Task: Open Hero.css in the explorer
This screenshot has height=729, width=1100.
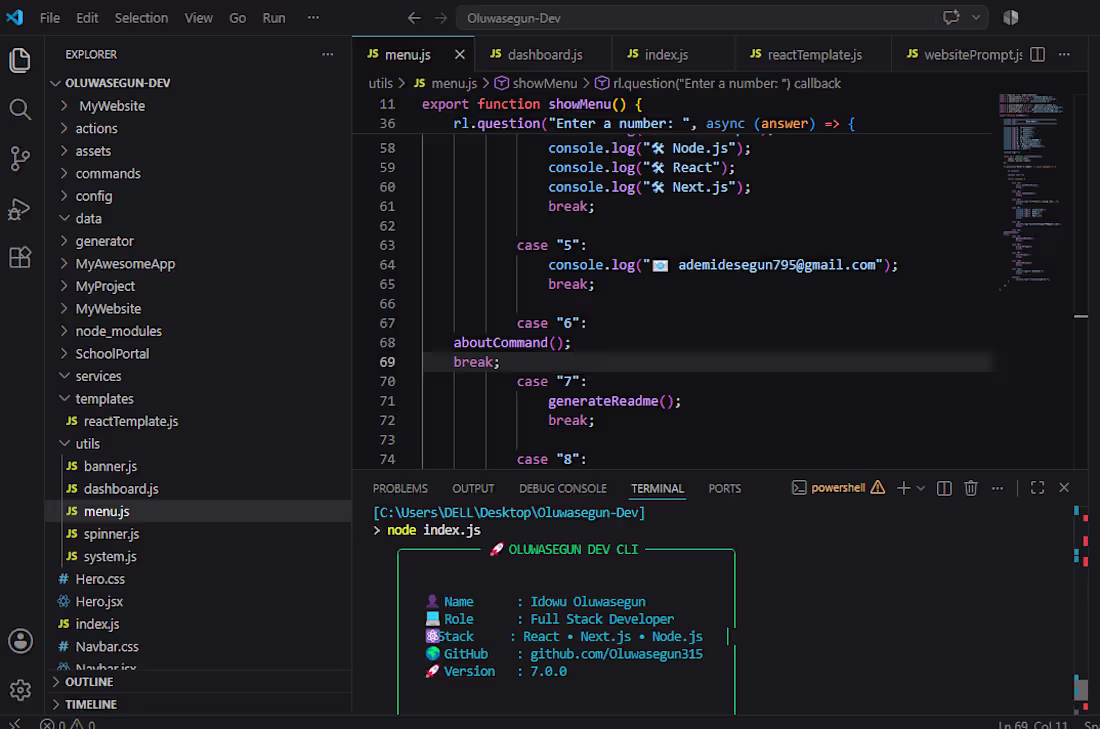Action: coord(198,579)
